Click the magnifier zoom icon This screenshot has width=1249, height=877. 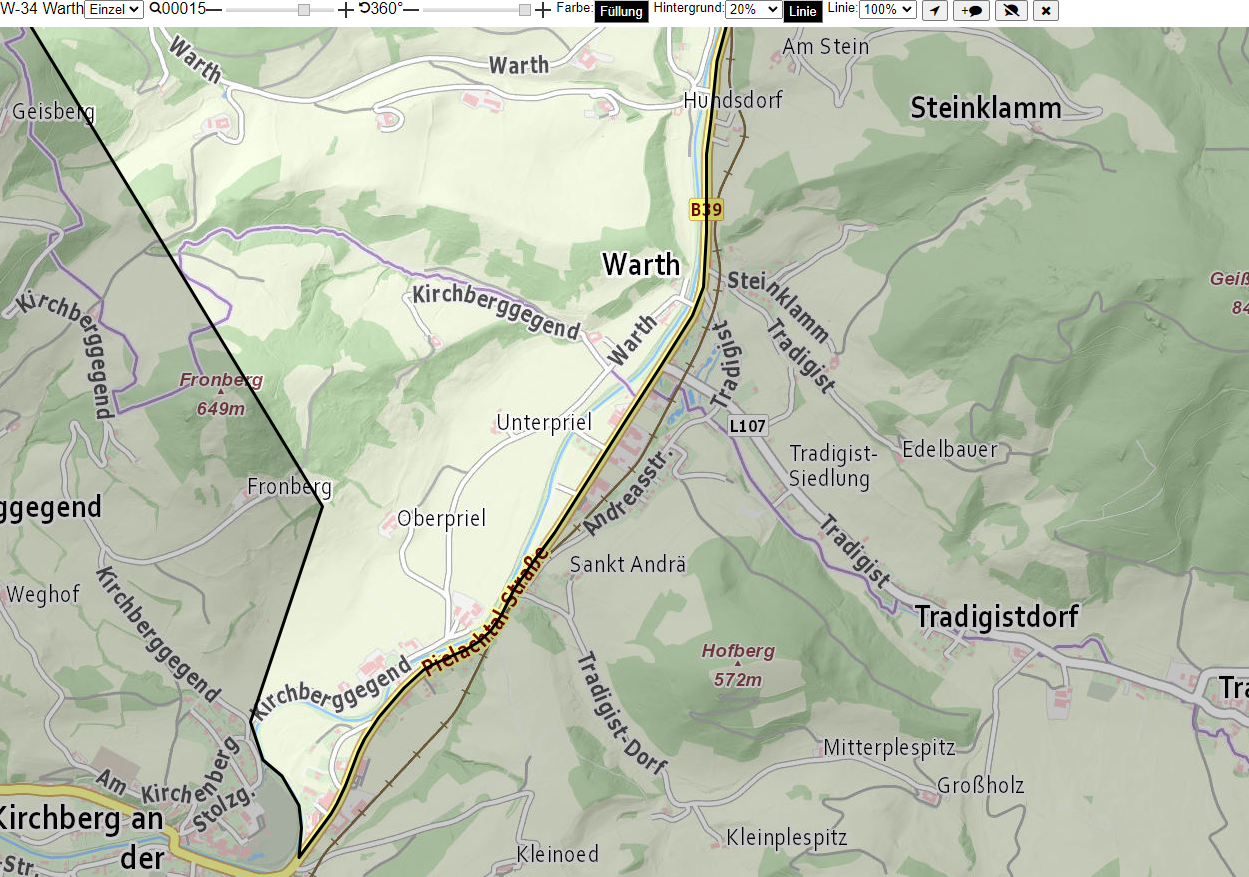point(155,9)
